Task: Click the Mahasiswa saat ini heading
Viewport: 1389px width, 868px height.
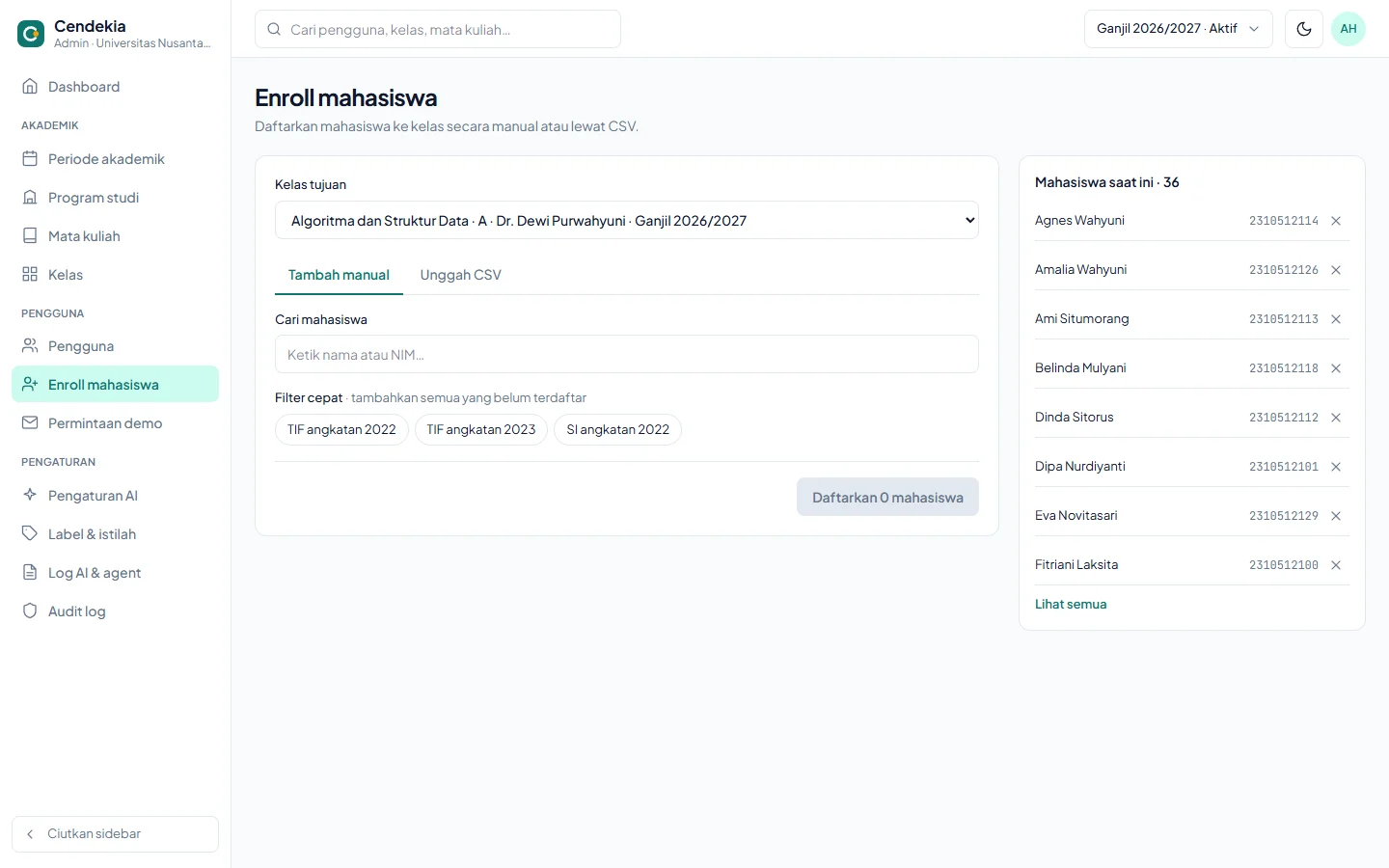Action: (1107, 182)
